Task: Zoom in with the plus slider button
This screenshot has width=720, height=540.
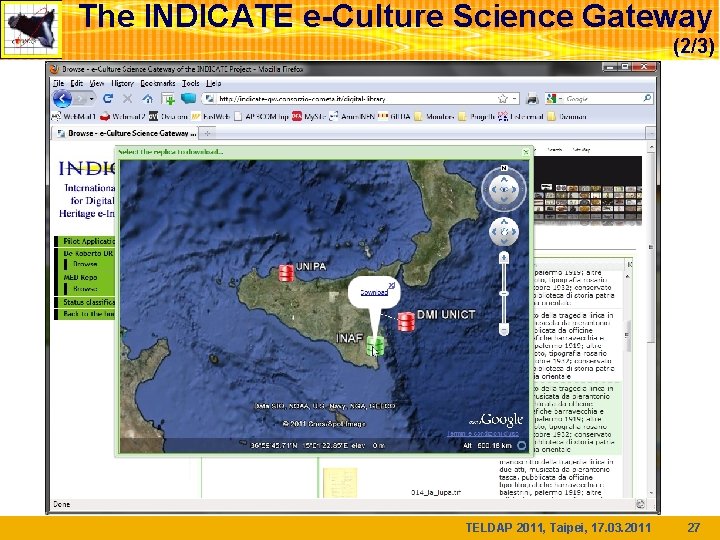Action: (x=504, y=258)
